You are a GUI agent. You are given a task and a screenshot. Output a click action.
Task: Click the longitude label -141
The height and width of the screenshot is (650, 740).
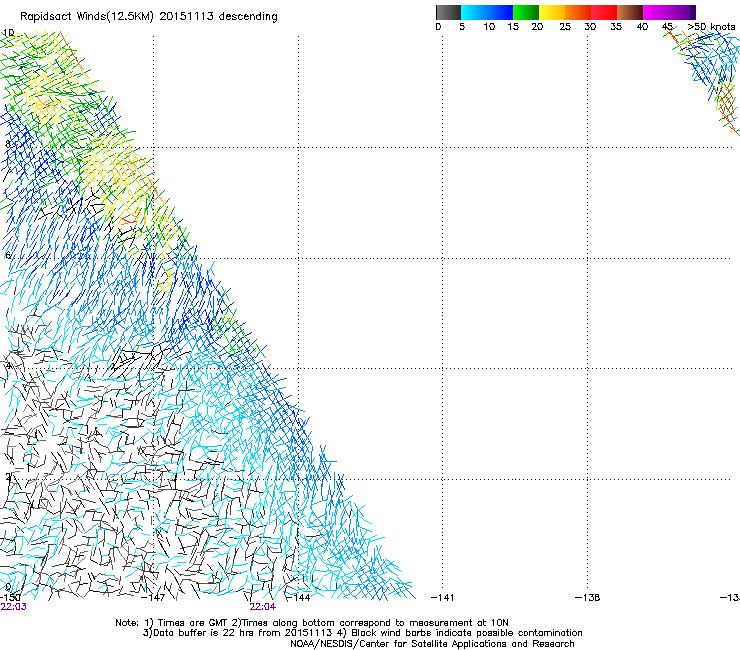443,598
